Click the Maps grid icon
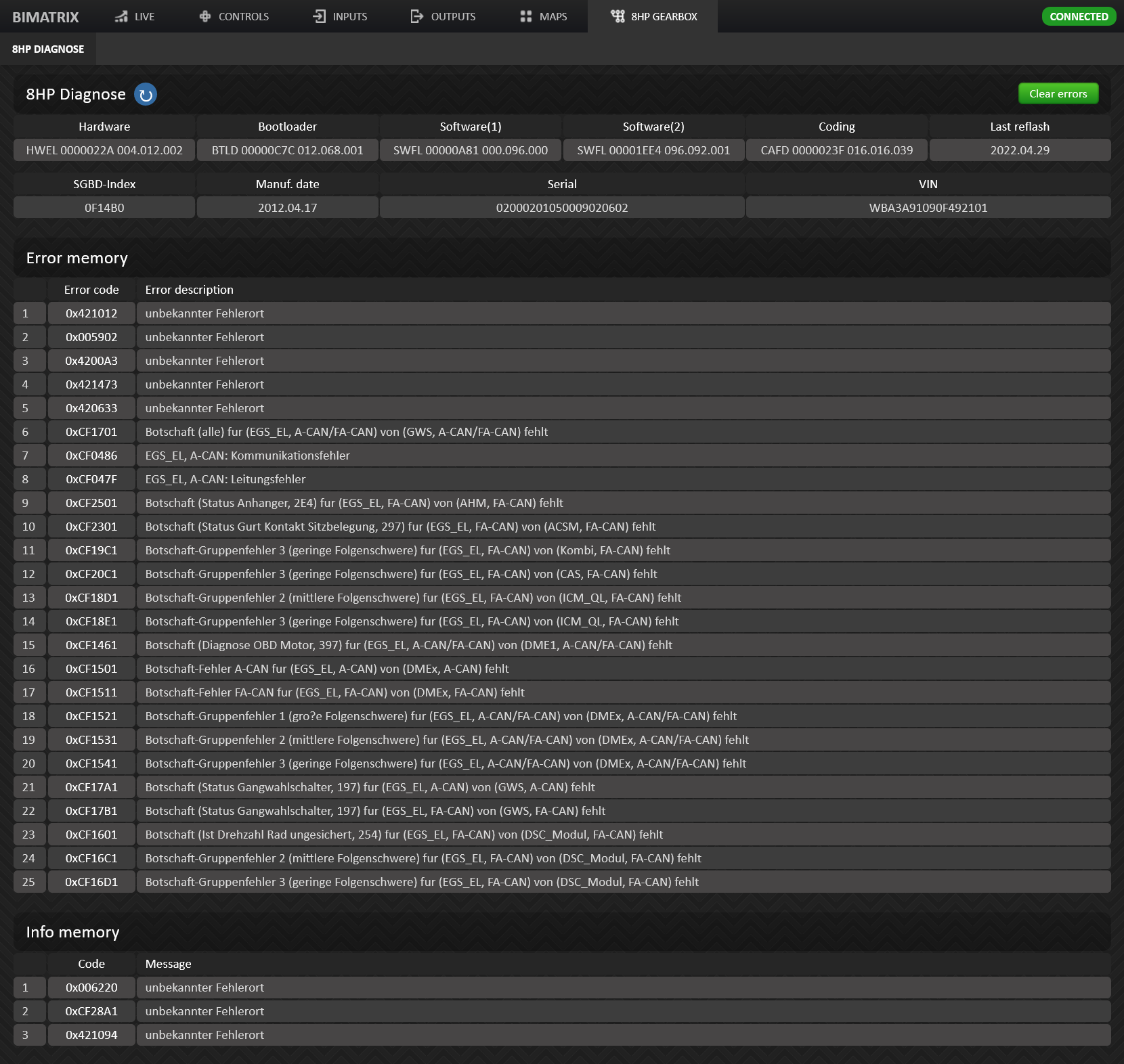1124x1064 pixels. pyautogui.click(x=526, y=17)
